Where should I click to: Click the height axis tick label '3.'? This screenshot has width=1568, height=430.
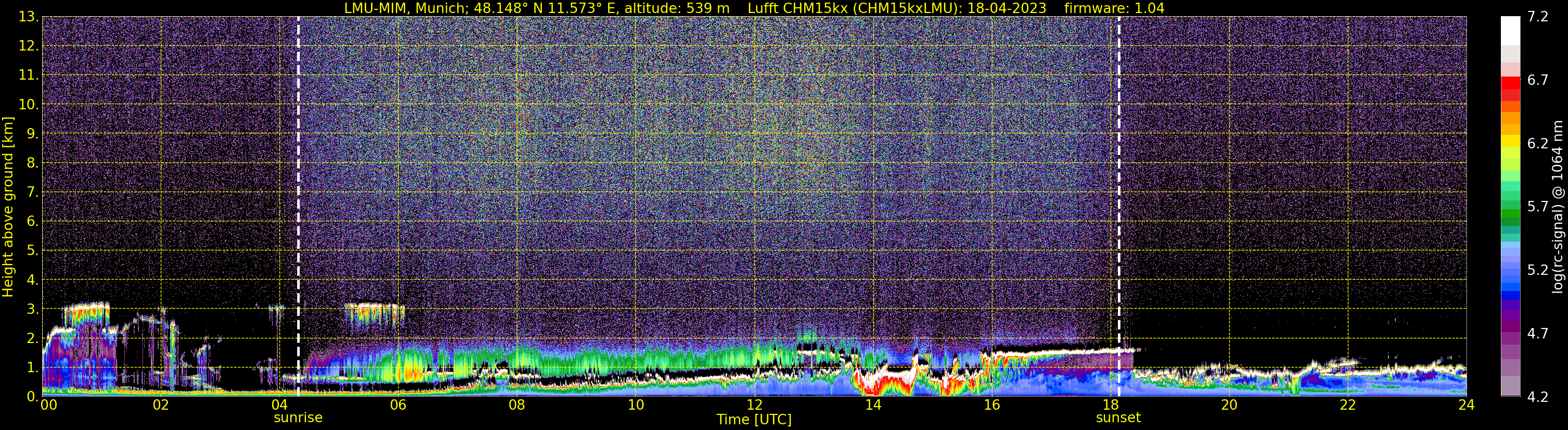pyautogui.click(x=33, y=309)
